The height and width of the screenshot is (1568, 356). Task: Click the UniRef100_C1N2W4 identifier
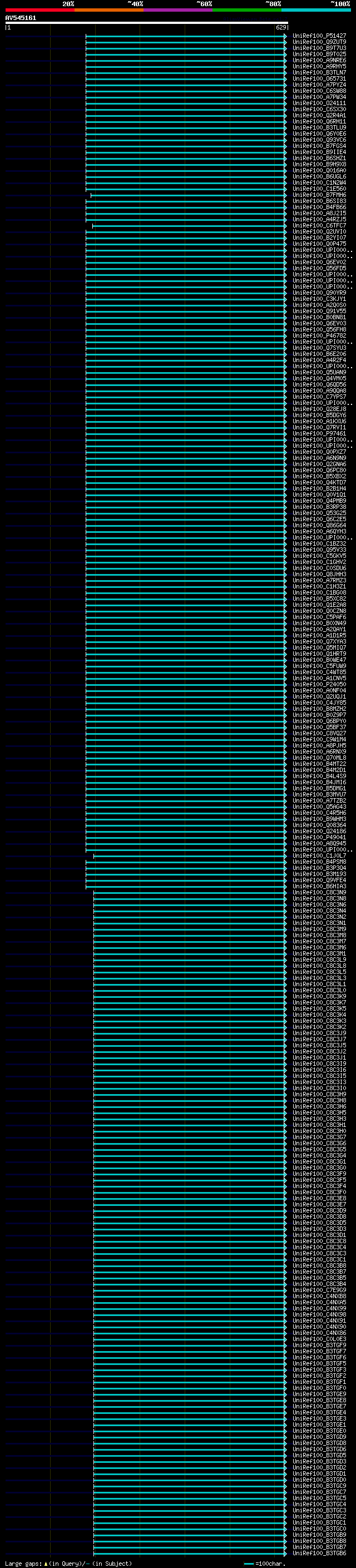[x=319, y=182]
